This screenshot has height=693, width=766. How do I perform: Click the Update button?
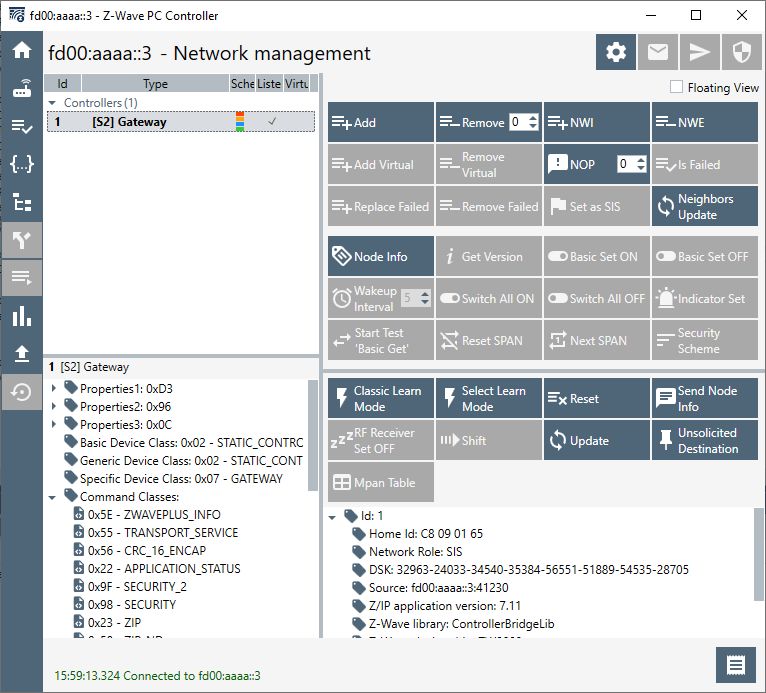pyautogui.click(x=596, y=440)
